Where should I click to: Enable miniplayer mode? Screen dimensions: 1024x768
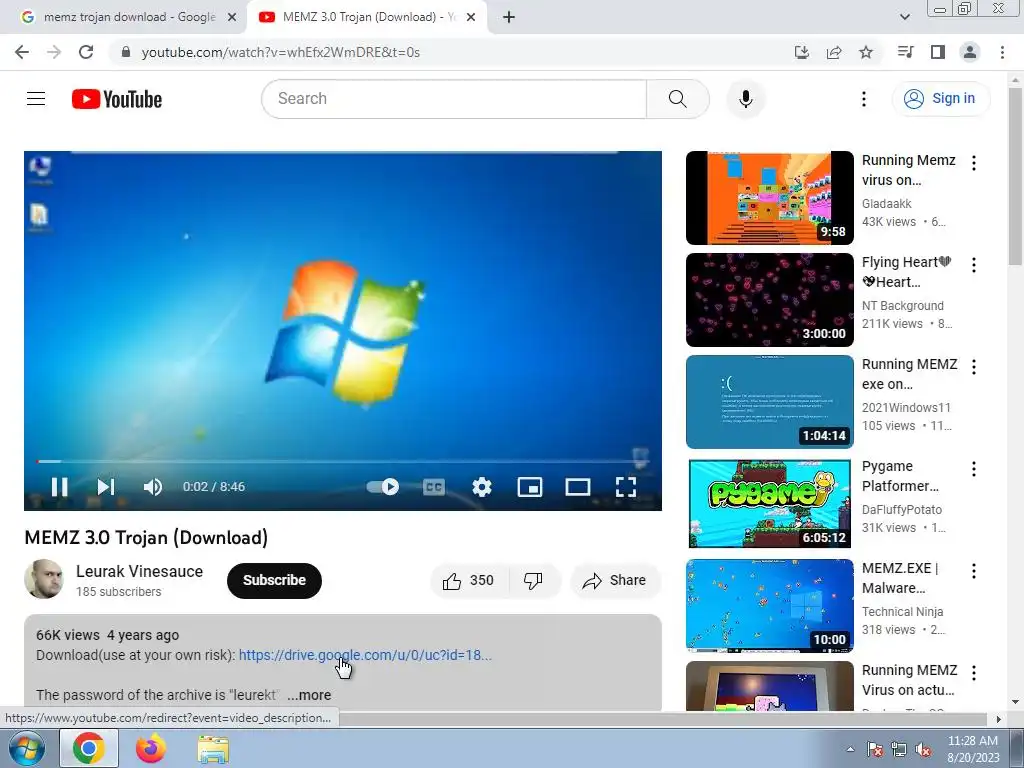point(530,487)
